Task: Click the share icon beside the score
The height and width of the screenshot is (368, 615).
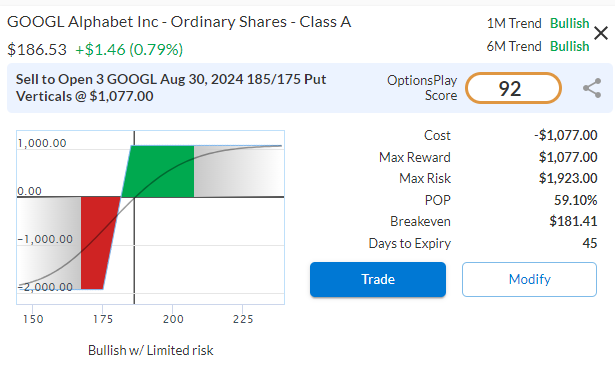Action: [592, 88]
